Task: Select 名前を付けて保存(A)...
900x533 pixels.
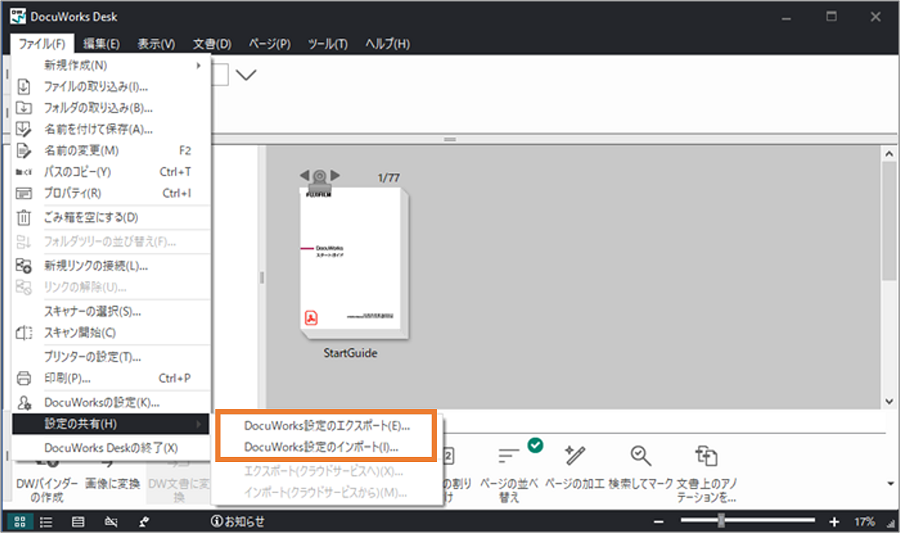Action: pos(111,129)
